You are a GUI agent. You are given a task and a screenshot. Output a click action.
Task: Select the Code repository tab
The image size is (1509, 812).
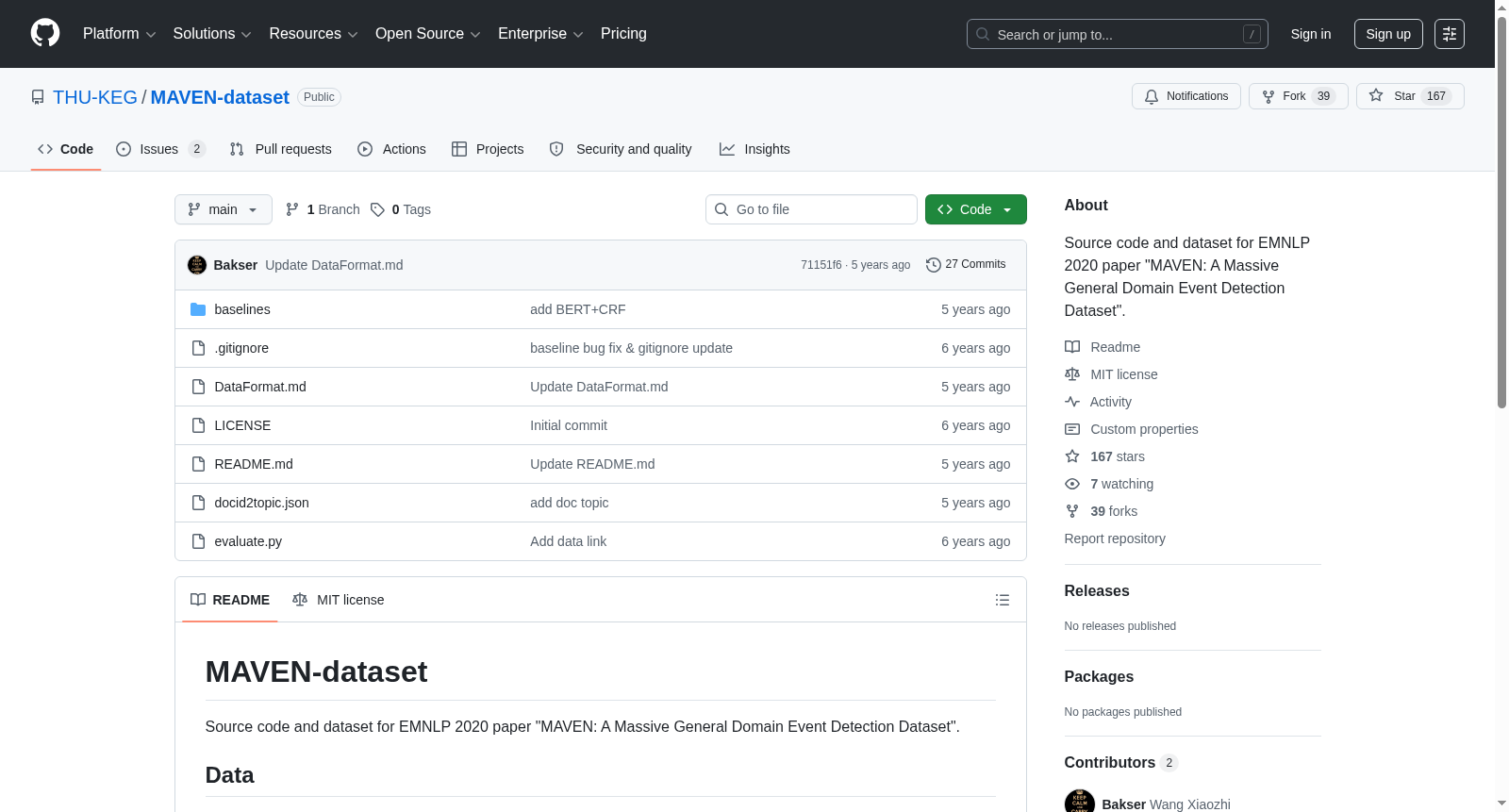click(66, 149)
